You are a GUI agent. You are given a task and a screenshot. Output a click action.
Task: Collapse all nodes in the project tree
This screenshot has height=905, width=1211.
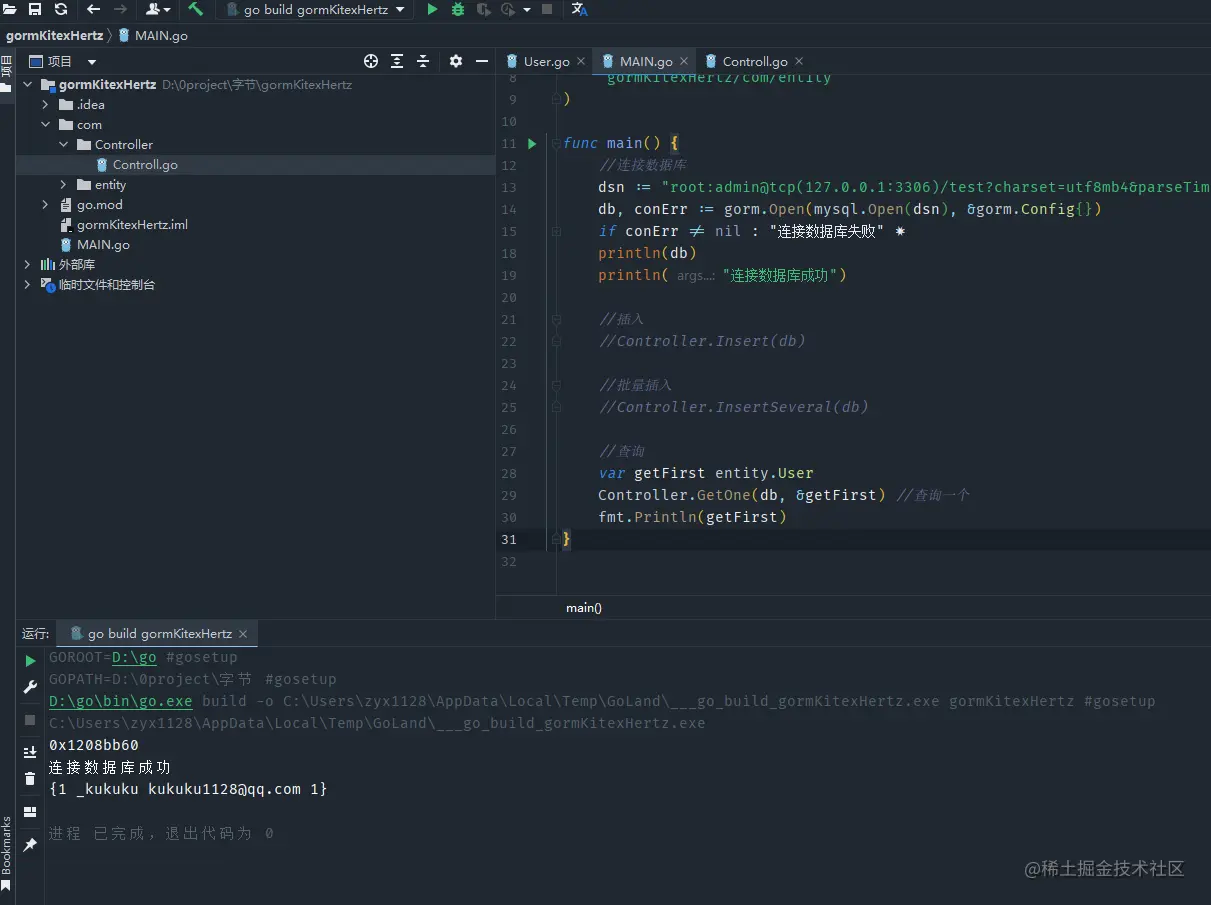click(x=423, y=61)
